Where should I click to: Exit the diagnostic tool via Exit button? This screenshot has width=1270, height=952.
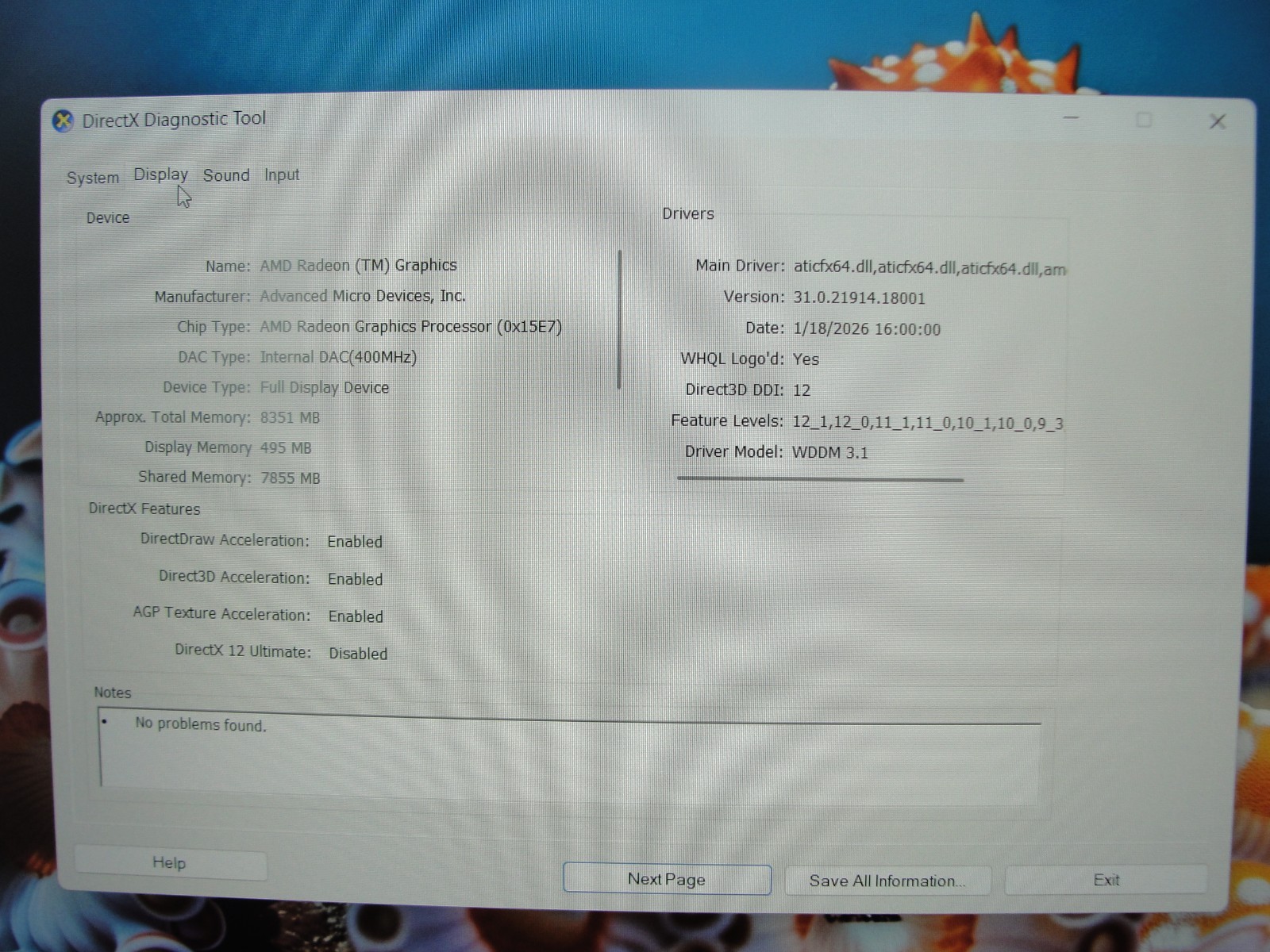(x=1106, y=880)
